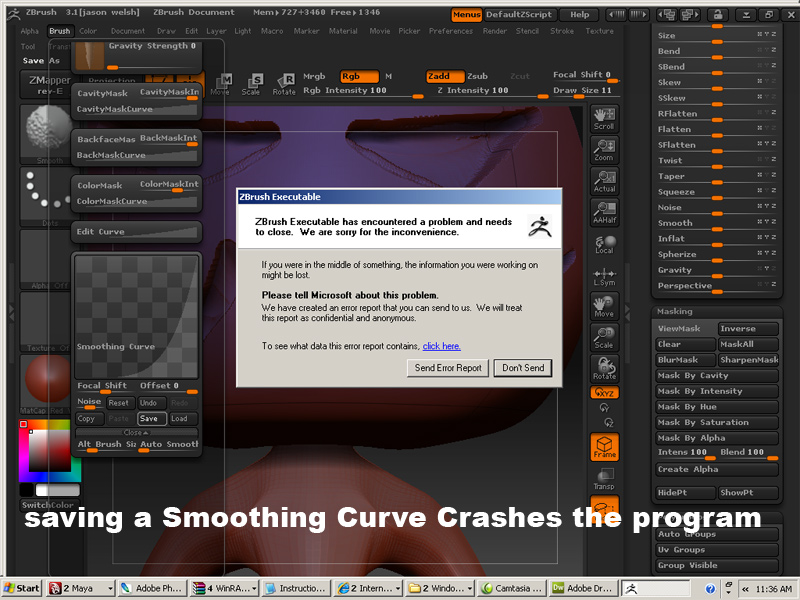Click the Smoothing Curve graph area

click(x=136, y=316)
